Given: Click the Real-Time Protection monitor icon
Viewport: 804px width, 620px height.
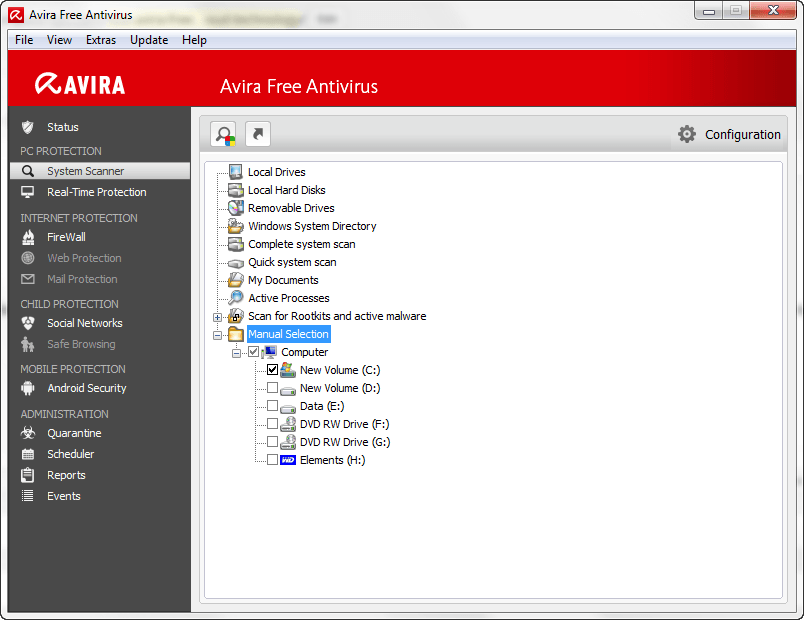Looking at the screenshot, I should tap(28, 192).
